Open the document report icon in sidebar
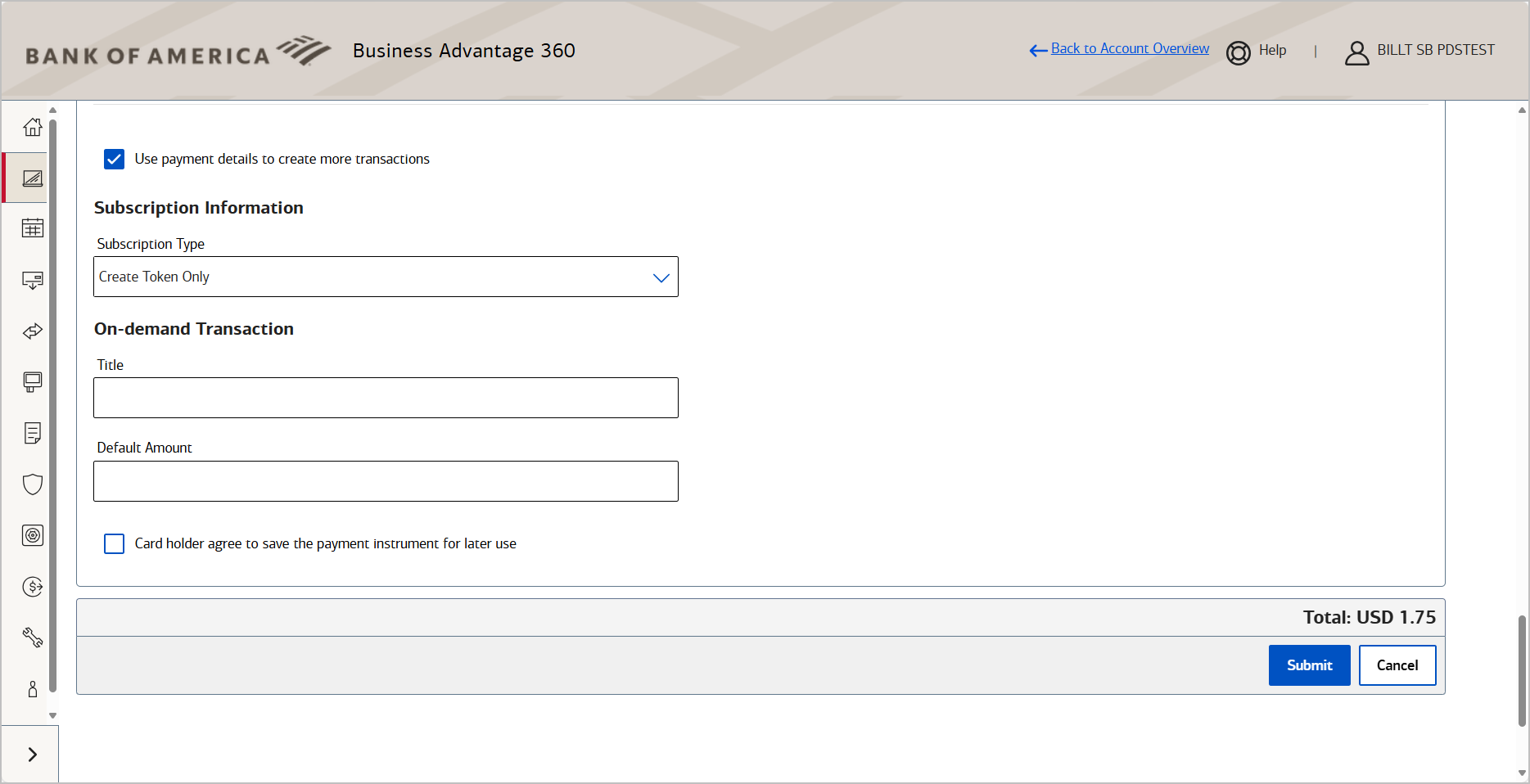The height and width of the screenshot is (784, 1530). (33, 433)
